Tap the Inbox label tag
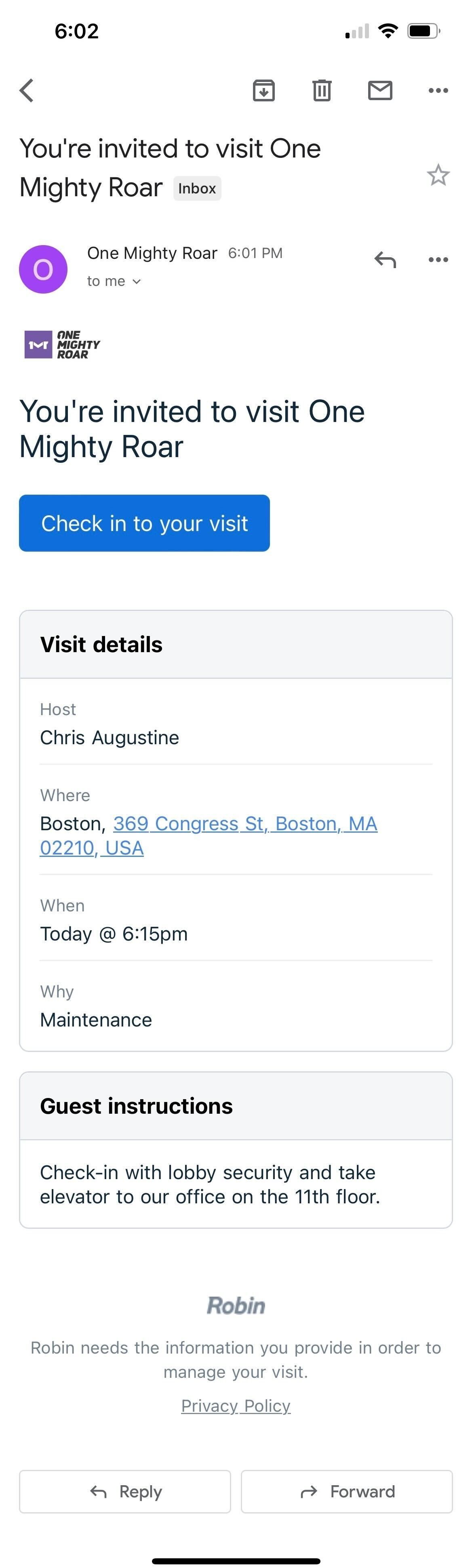The image size is (472, 1568). (x=197, y=189)
